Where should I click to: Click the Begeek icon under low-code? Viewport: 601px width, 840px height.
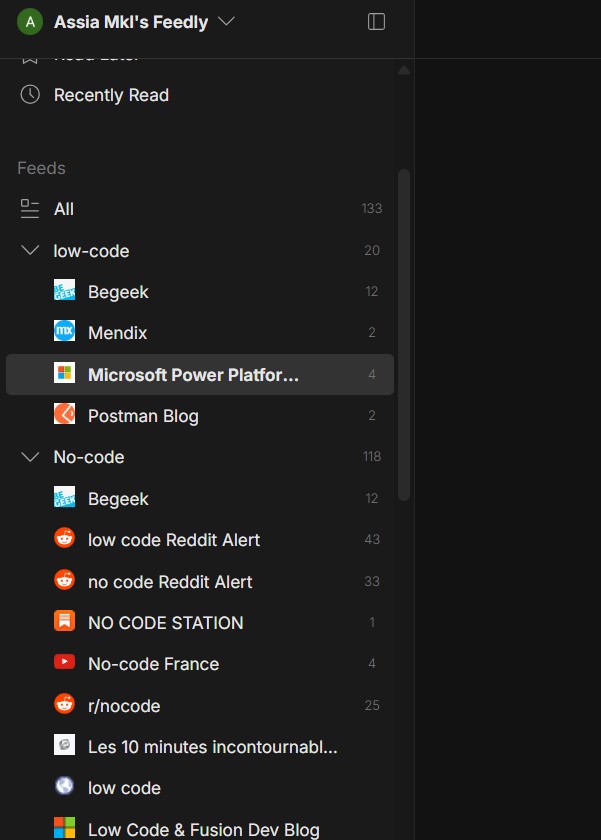pyautogui.click(x=64, y=290)
